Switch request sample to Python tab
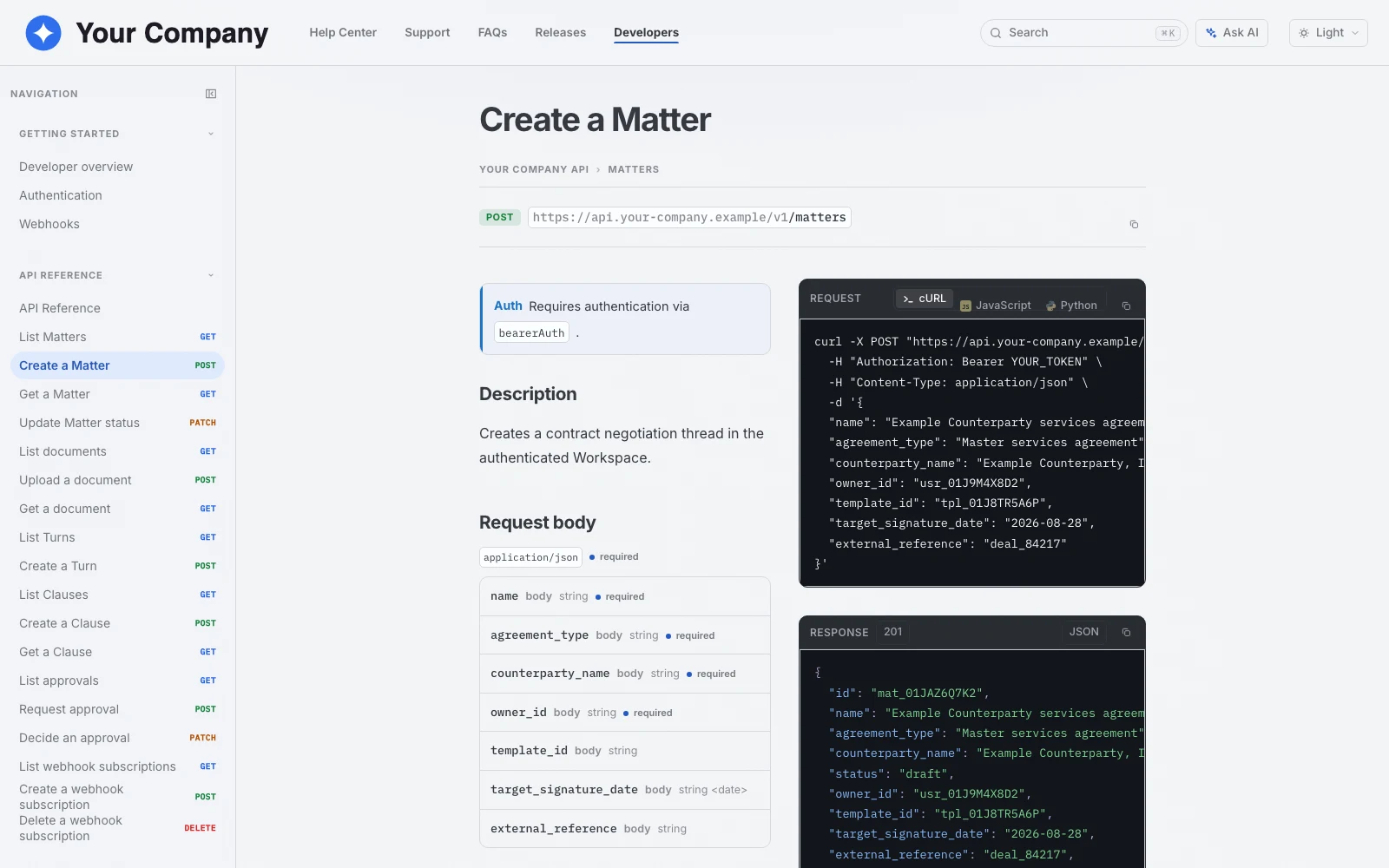Image resolution: width=1389 pixels, height=868 pixels. click(1072, 306)
